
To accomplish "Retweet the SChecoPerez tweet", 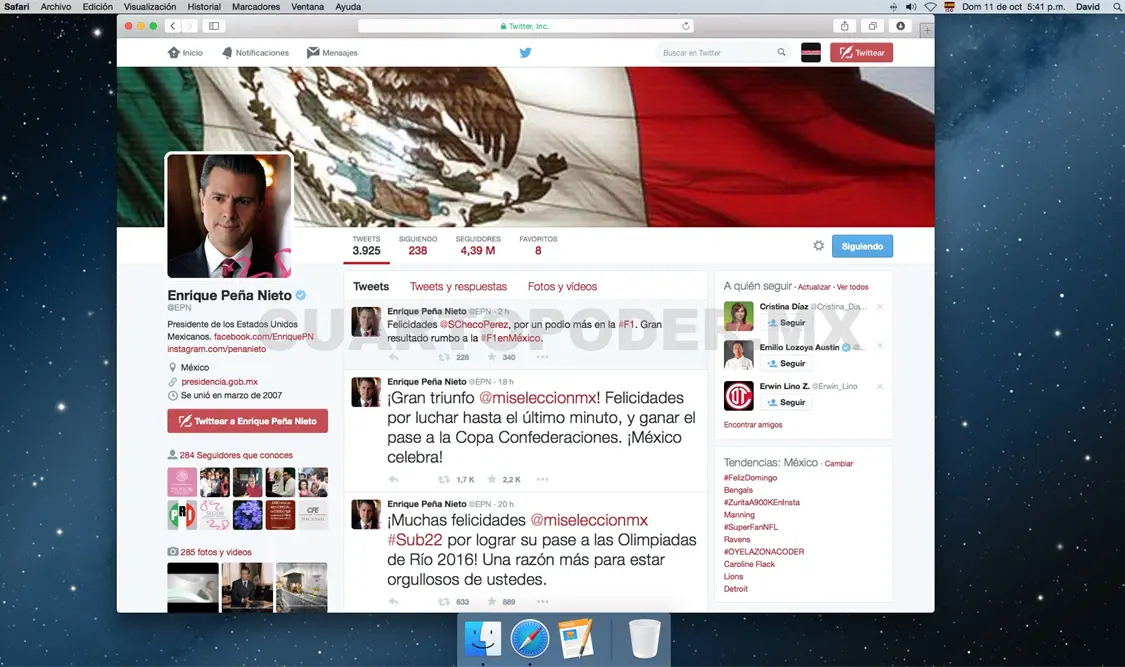I will pyautogui.click(x=444, y=357).
